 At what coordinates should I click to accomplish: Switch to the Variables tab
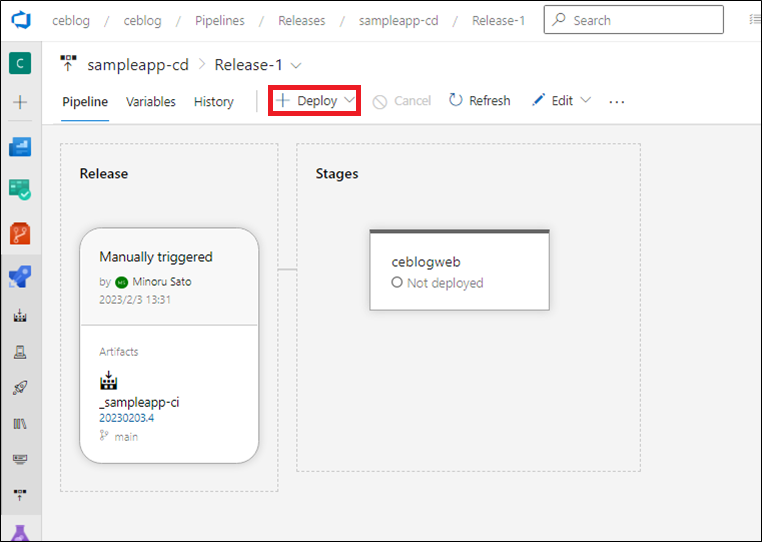151,102
